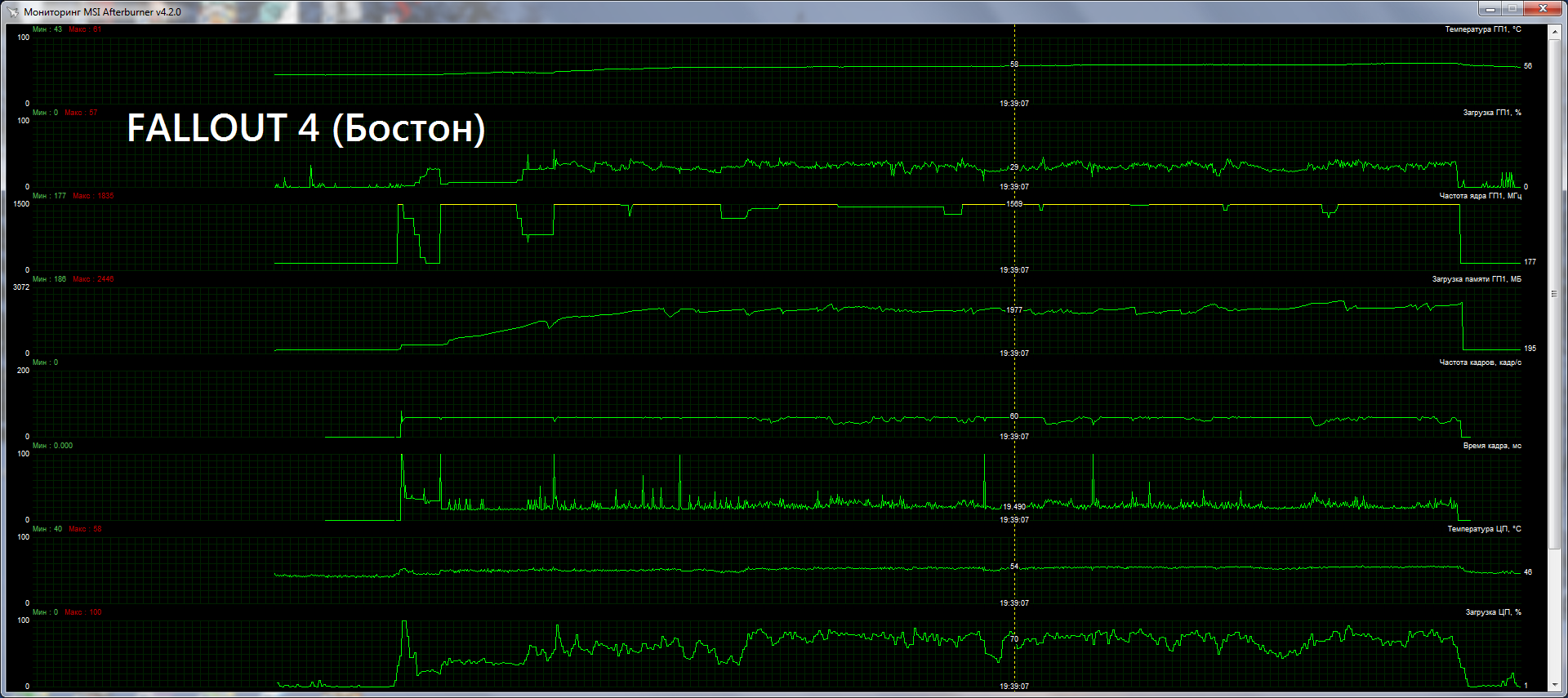Click the 'Макс : 1835' core clock readout
Screen dimensions: 1568x698
[93, 196]
